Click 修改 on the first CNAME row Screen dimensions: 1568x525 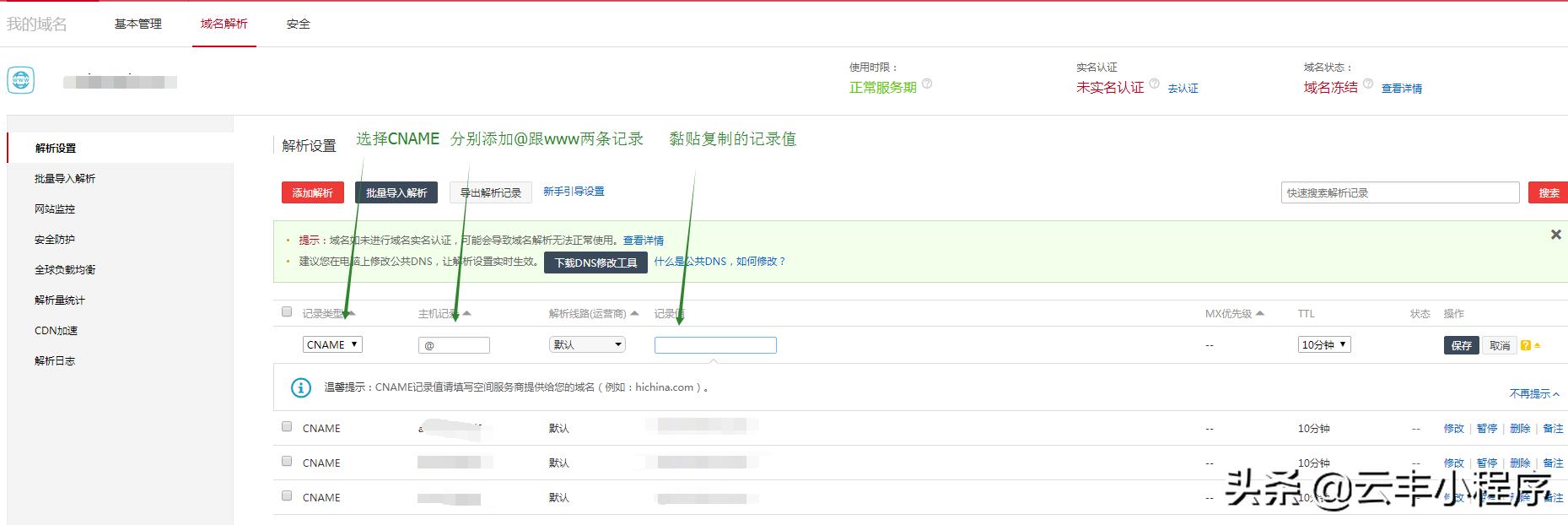tap(1454, 428)
